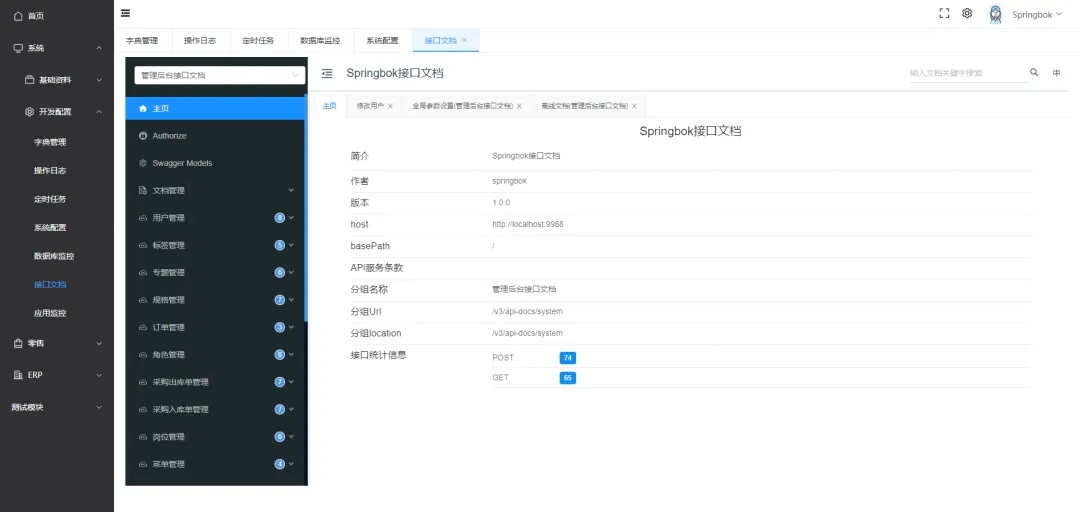Screen dimensions: 1080x512
Task: Expand the 订单管理 API group
Action: pos(215,327)
